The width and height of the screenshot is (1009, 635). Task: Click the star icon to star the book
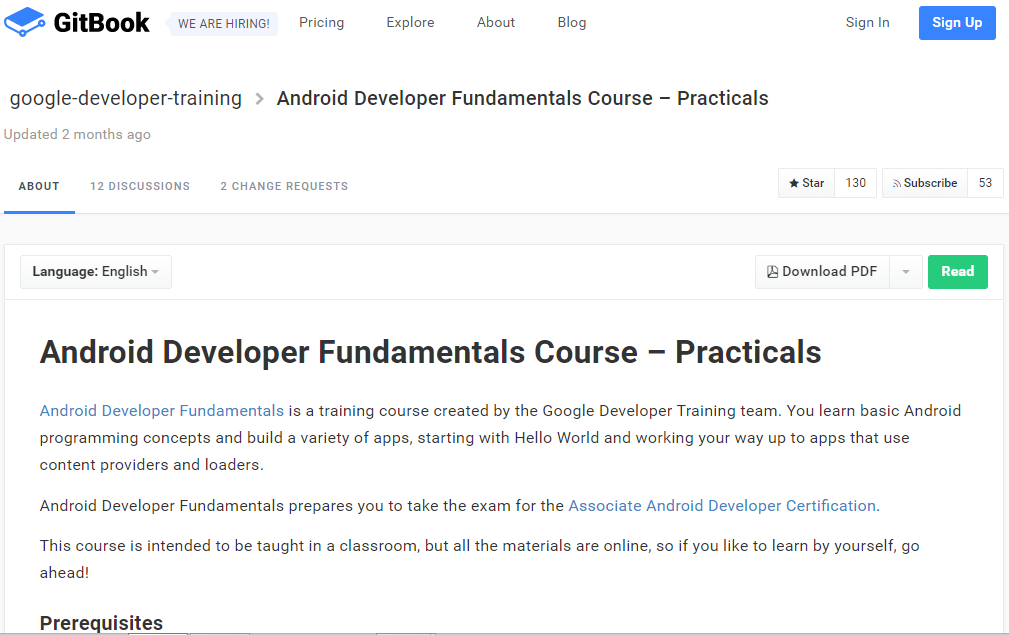[x=797, y=183]
